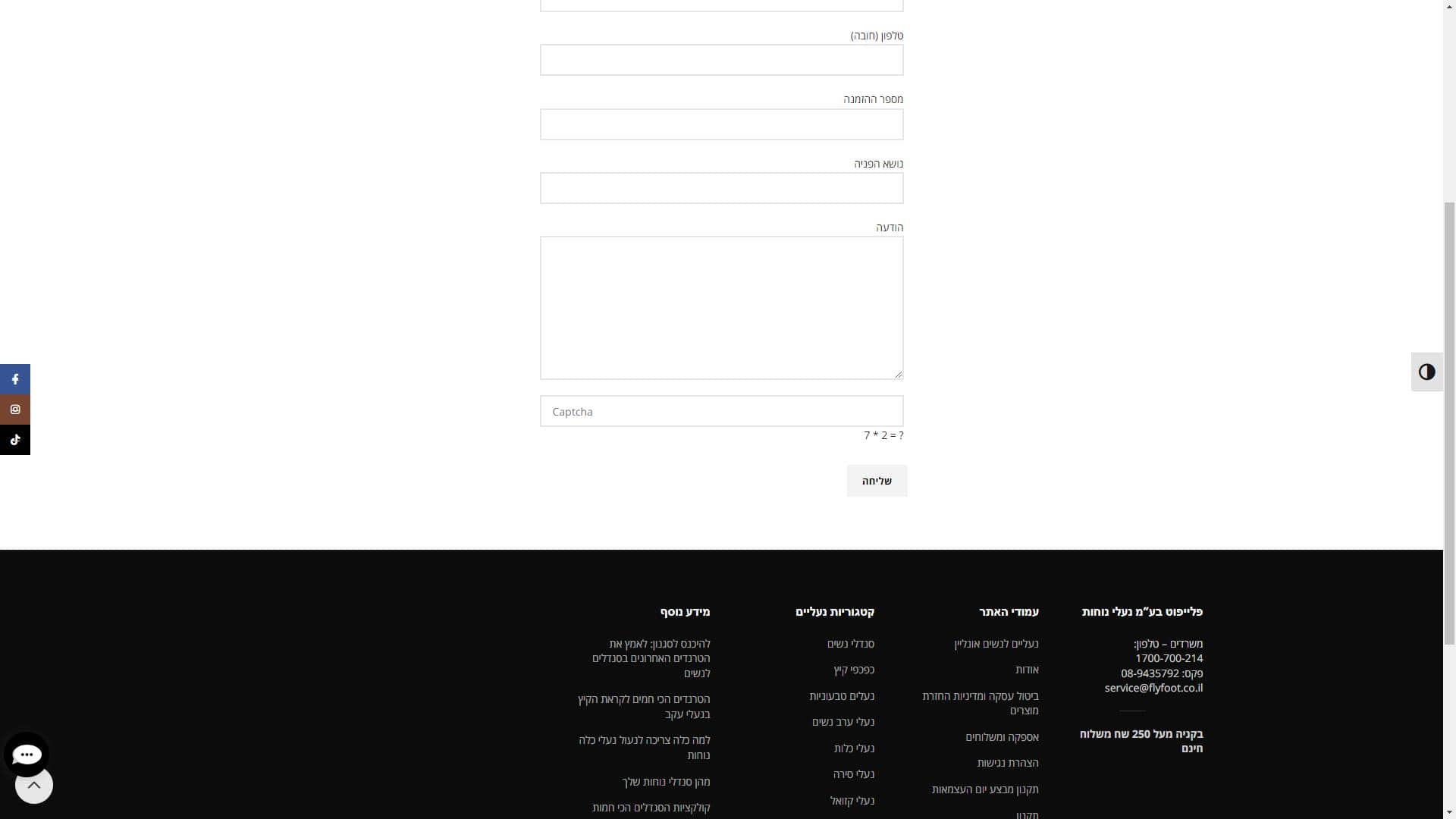Click the מספר ההזמנה order number field
Viewport: 1456px width, 819px height.
tap(721, 124)
